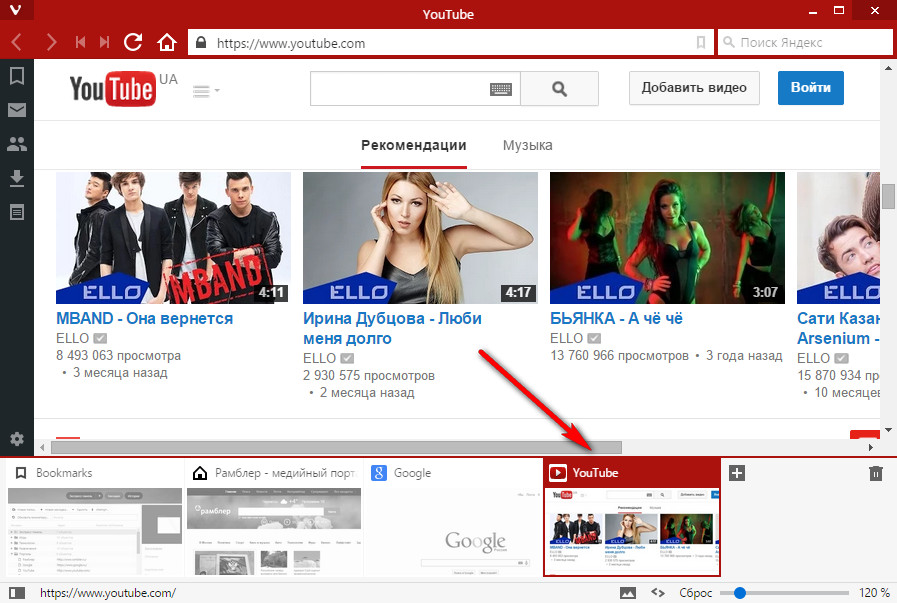Open the MBAND video thumbnail
Viewport: 897px width, 603px height.
point(173,238)
